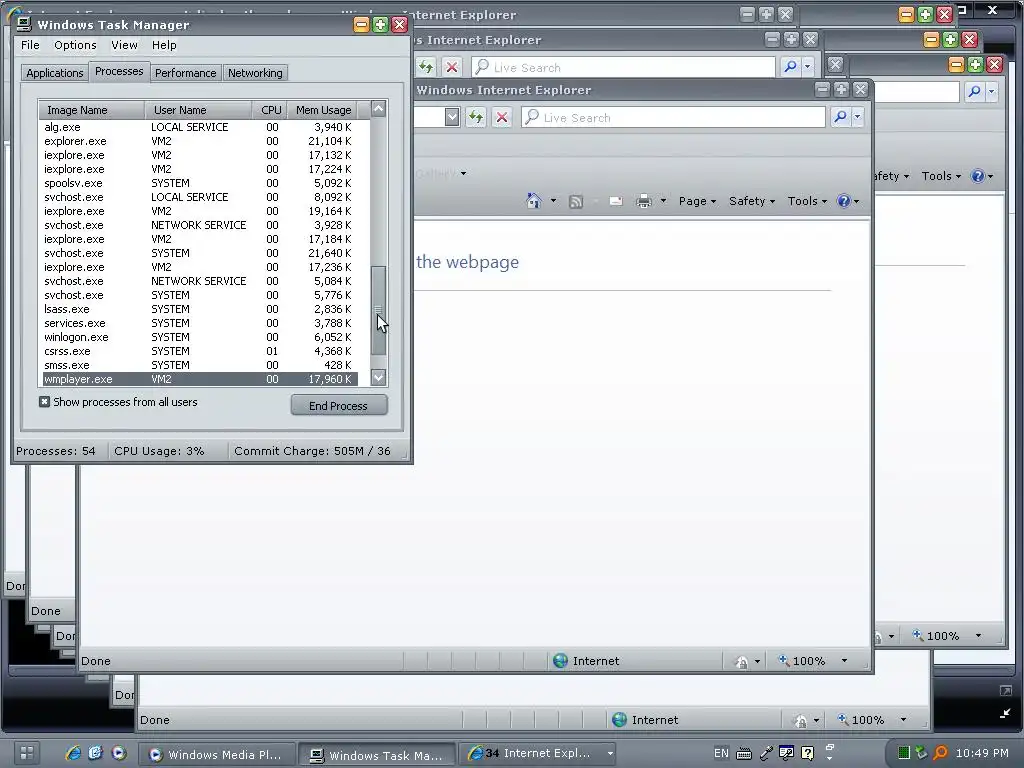The height and width of the screenshot is (768, 1024).
Task: Click protected mode icon in front IE status bar
Action: (x=742, y=662)
